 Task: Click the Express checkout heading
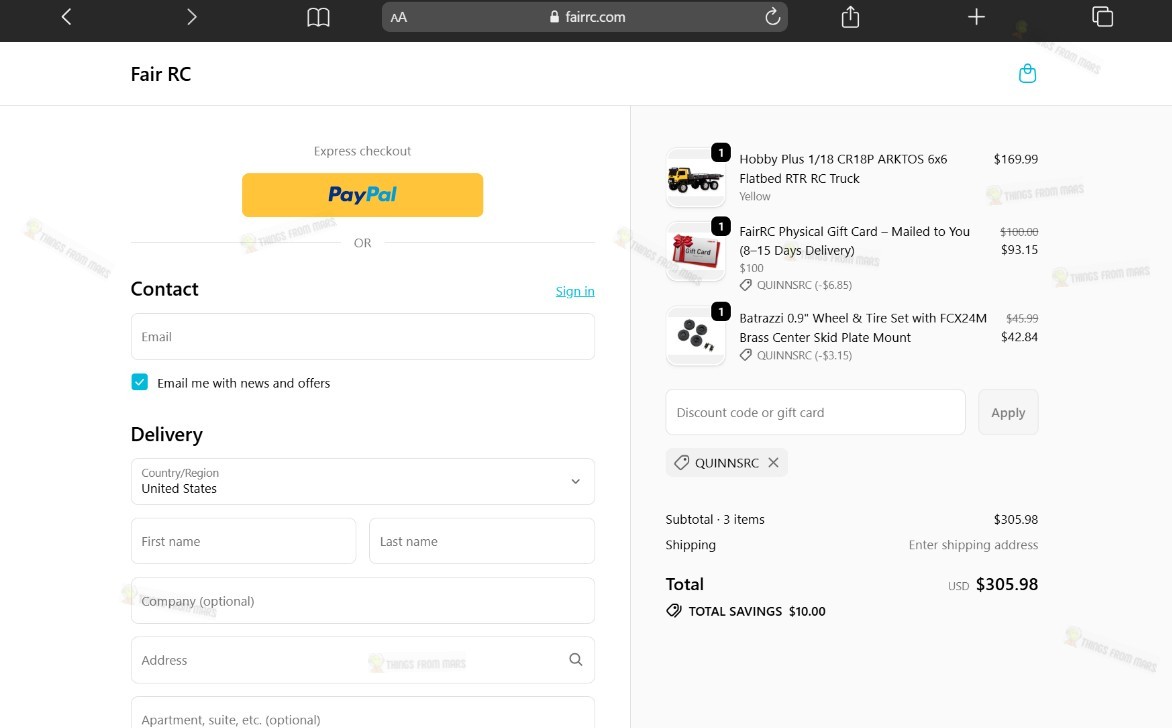pyautogui.click(x=363, y=151)
